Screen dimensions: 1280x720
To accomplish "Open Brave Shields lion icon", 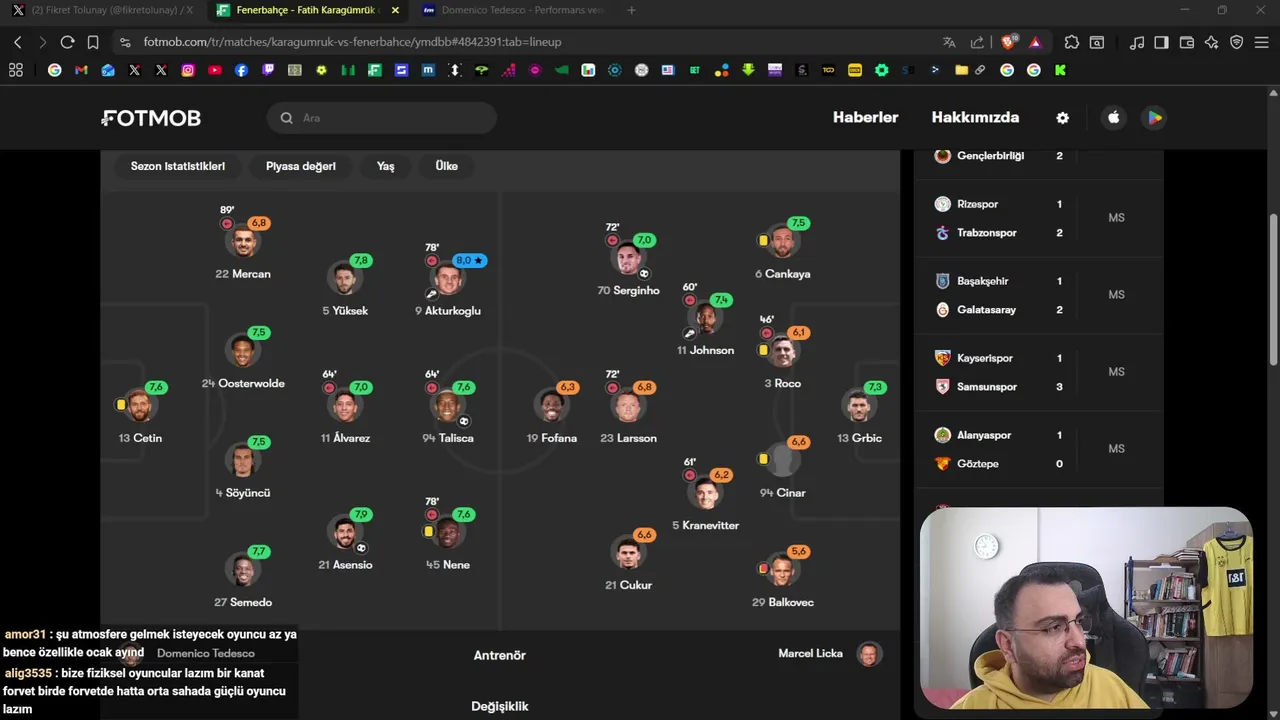I will (1008, 42).
